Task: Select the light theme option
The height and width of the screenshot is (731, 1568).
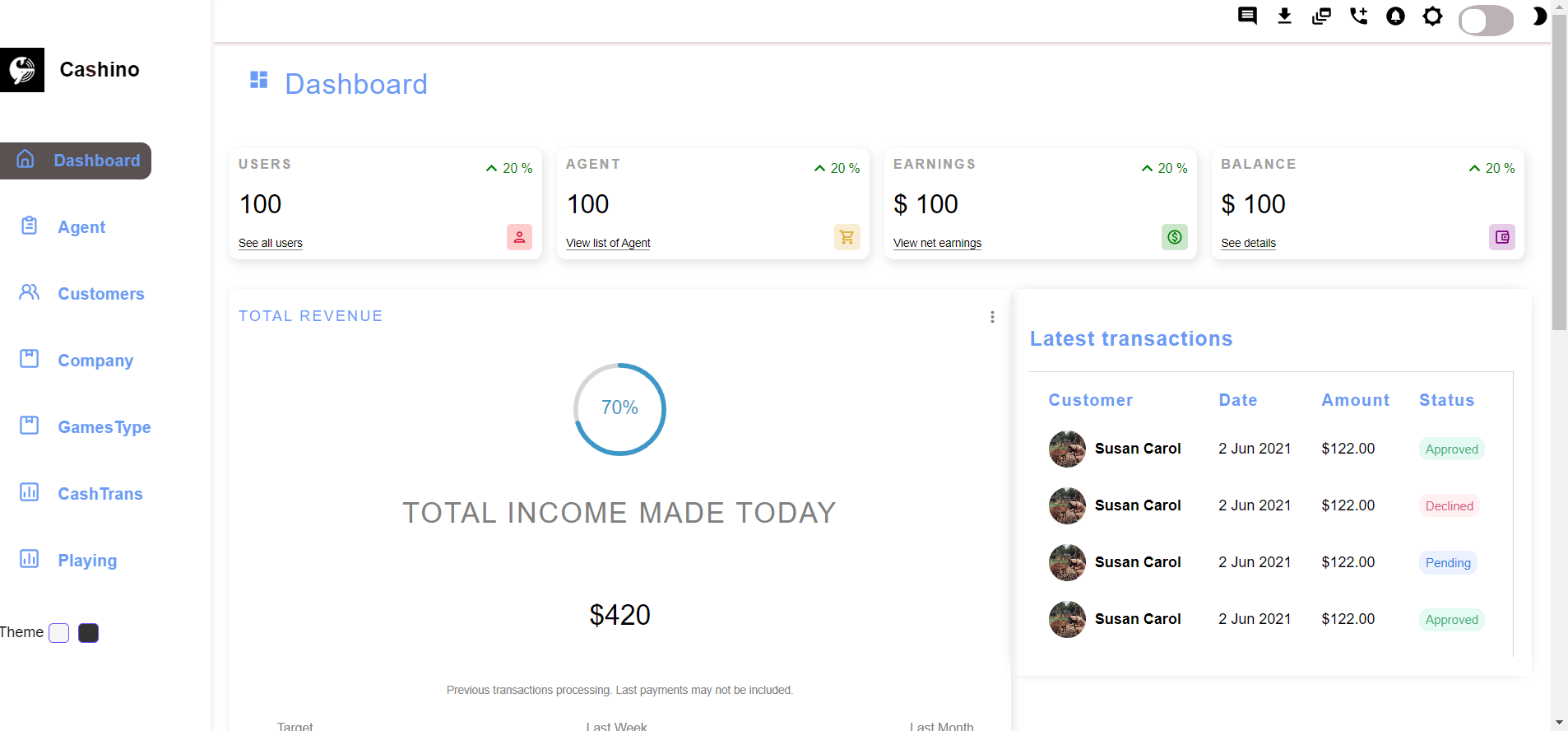Action: [58, 632]
